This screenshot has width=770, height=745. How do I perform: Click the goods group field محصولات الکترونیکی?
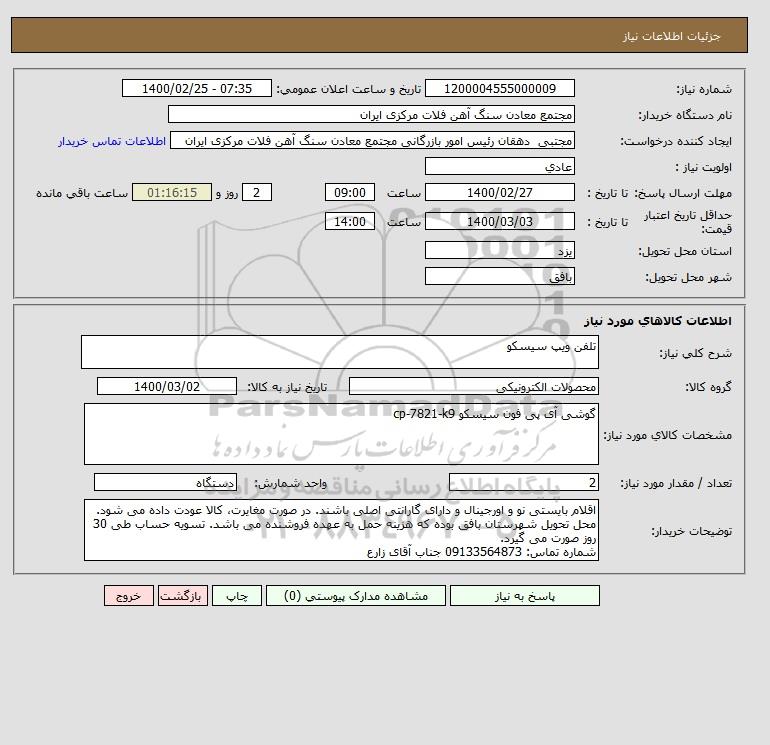point(473,386)
